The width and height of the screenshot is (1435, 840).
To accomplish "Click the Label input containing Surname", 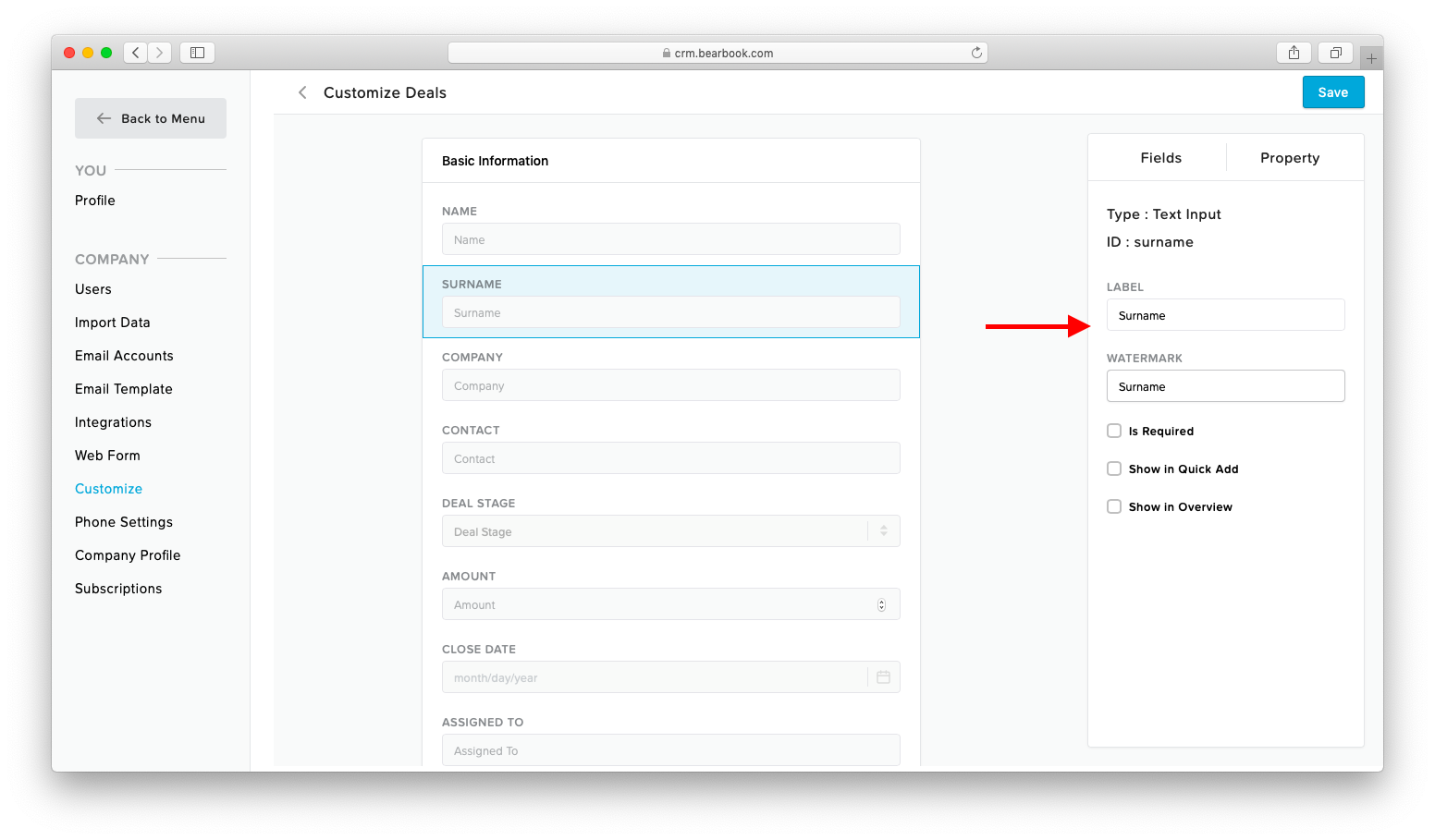I will (x=1225, y=315).
